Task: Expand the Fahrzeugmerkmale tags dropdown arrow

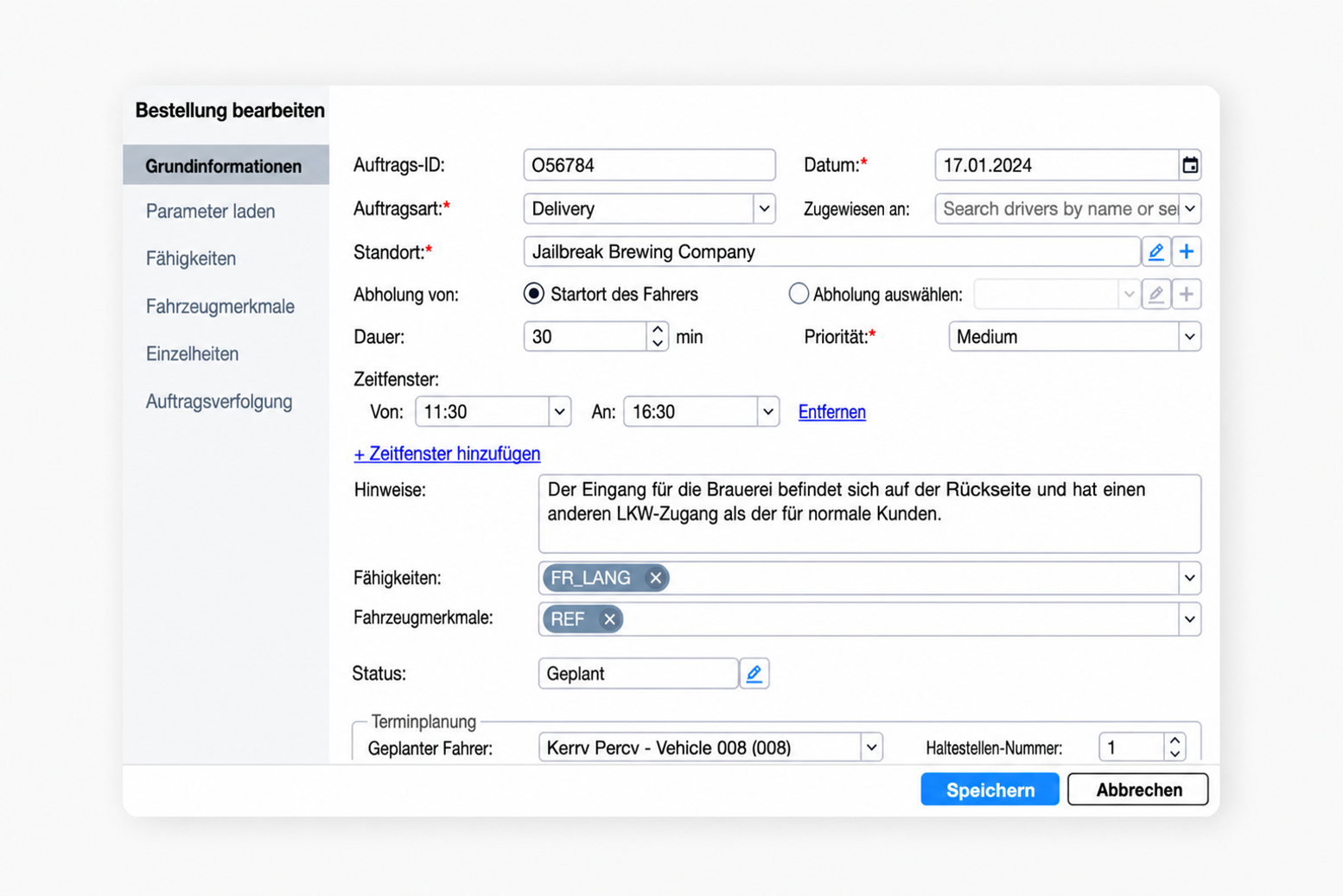Action: click(1190, 620)
